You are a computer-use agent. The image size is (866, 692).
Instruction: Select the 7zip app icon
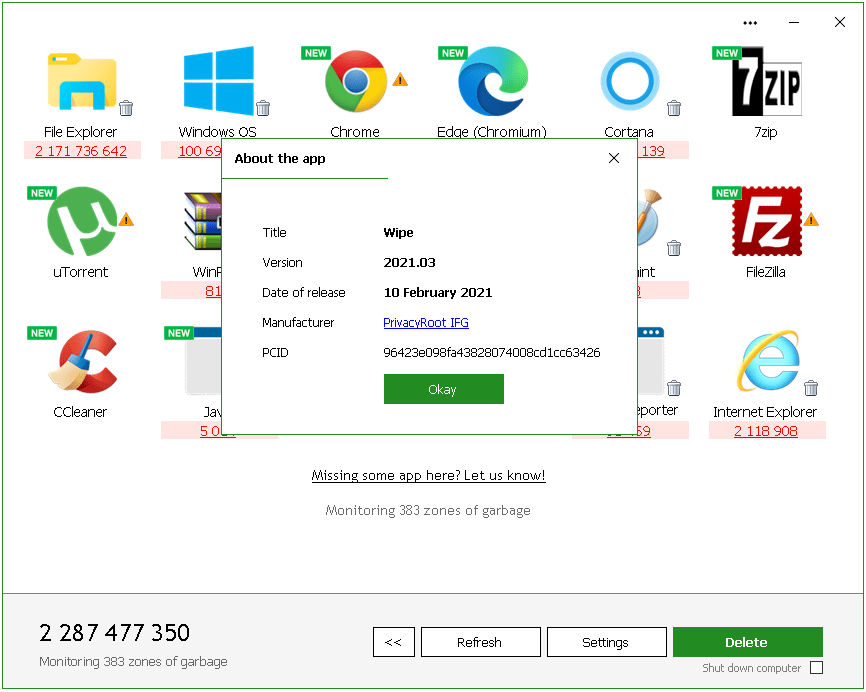tap(767, 82)
